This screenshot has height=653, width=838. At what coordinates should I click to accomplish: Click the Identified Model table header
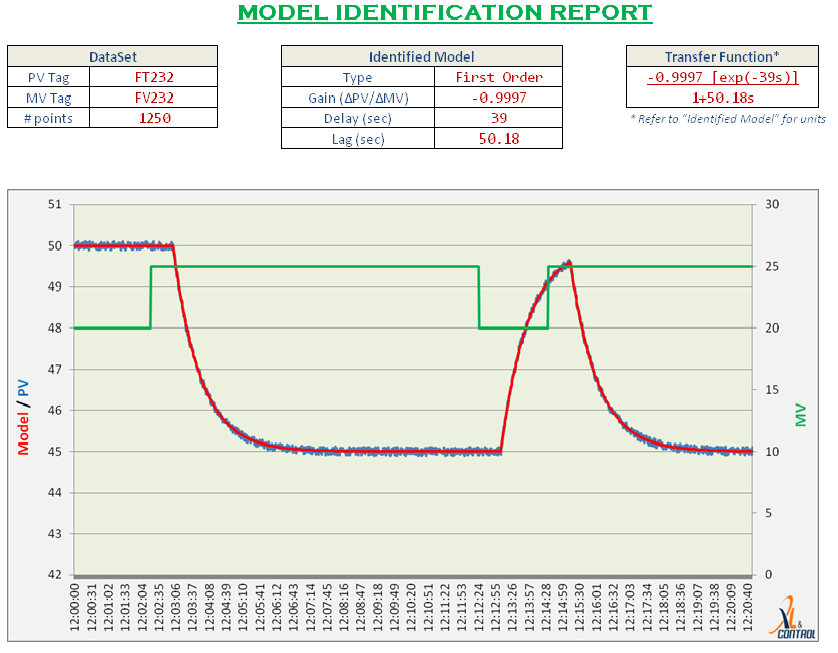(422, 56)
